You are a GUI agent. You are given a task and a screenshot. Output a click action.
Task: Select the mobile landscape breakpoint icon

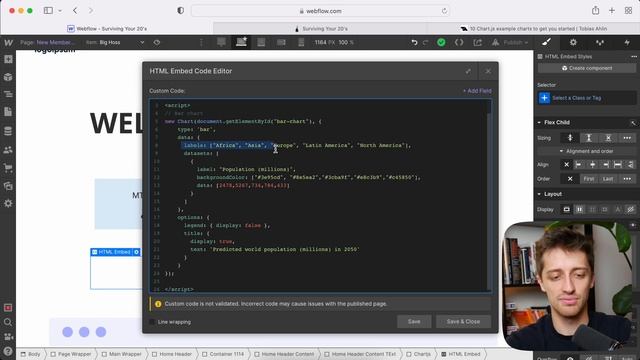coord(281,42)
